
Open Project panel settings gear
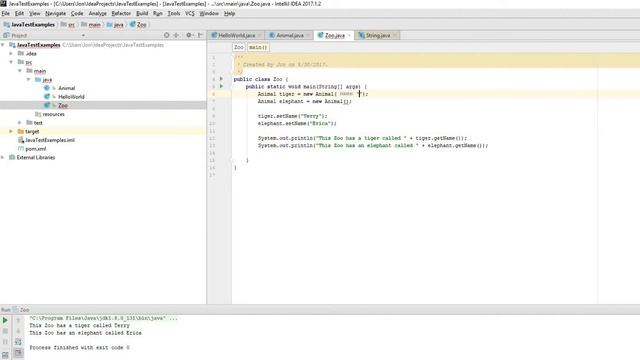(189, 35)
